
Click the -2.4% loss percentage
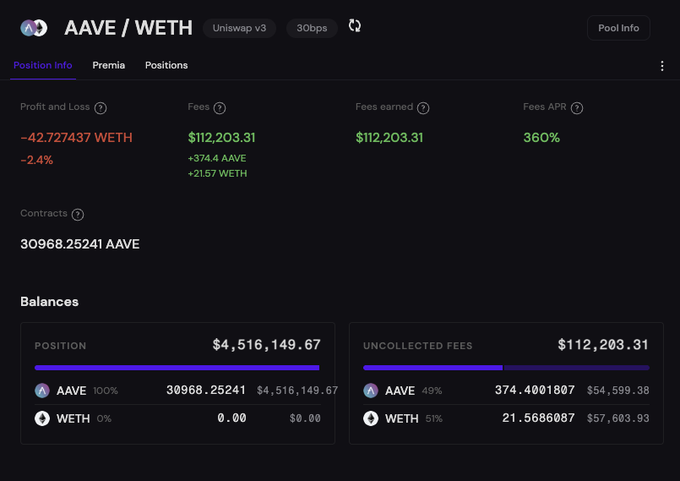click(x=37, y=160)
